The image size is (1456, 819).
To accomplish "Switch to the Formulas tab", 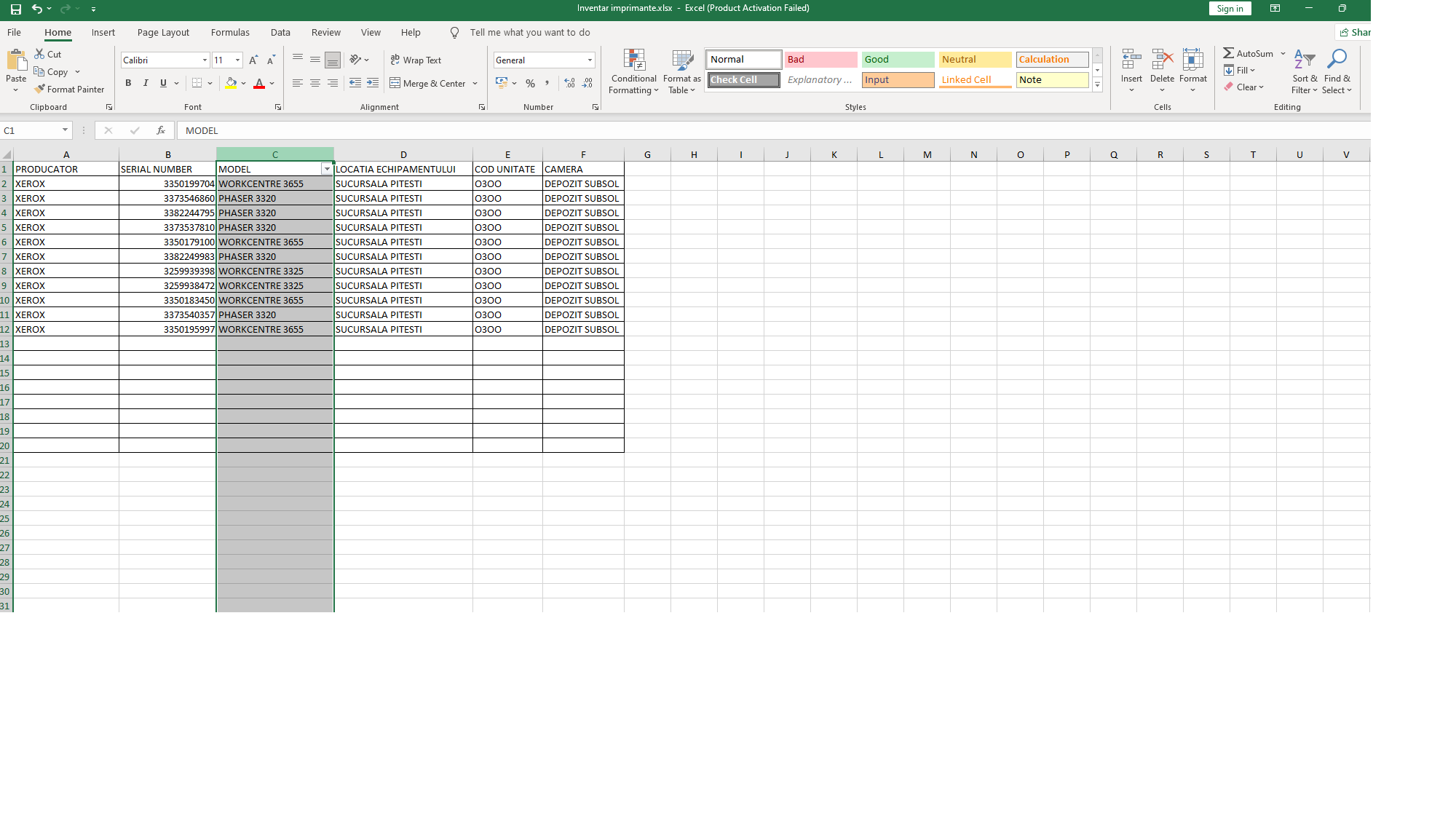I will pos(230,32).
